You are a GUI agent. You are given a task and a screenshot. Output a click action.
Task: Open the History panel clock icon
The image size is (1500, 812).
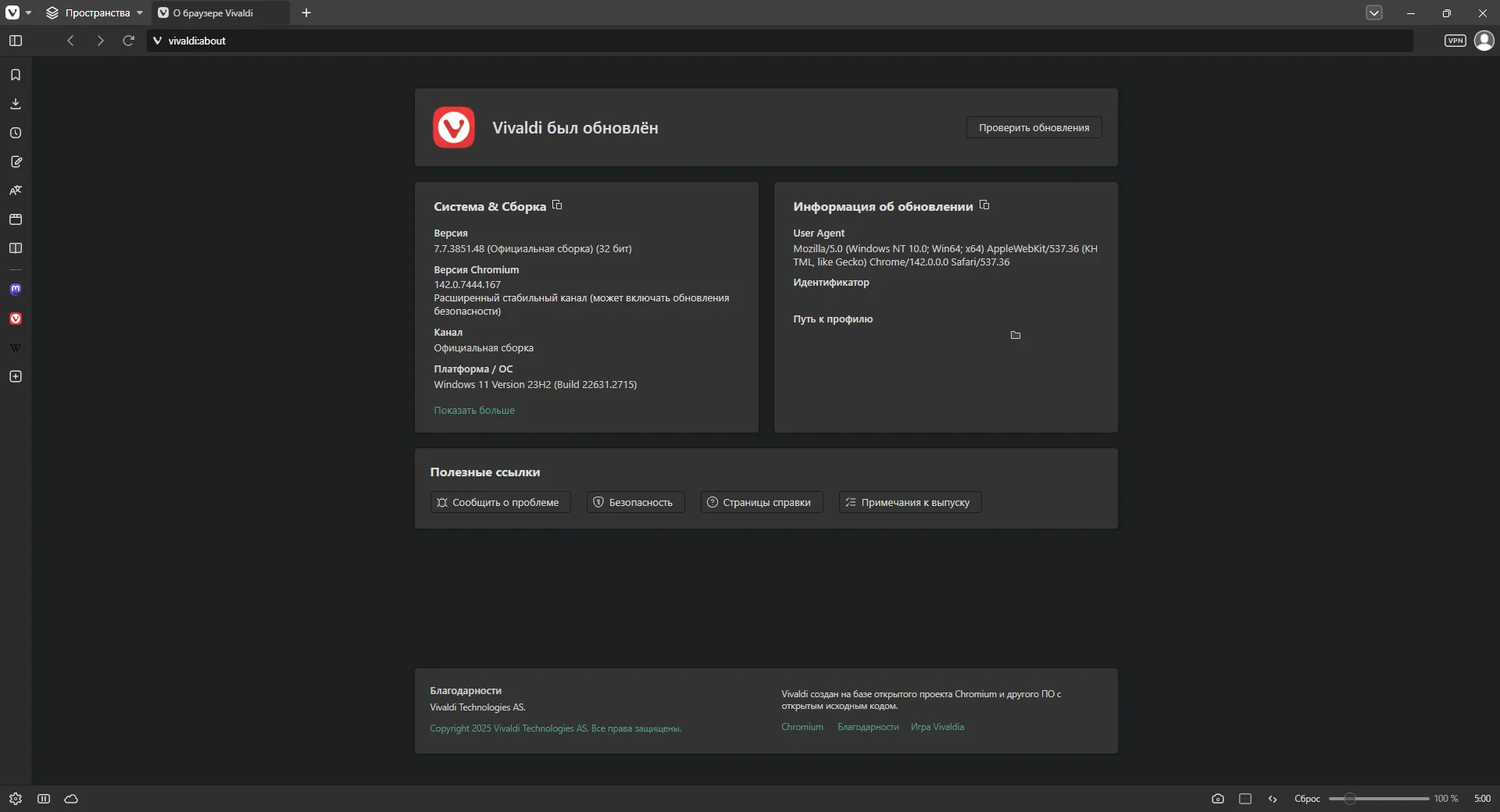[16, 133]
